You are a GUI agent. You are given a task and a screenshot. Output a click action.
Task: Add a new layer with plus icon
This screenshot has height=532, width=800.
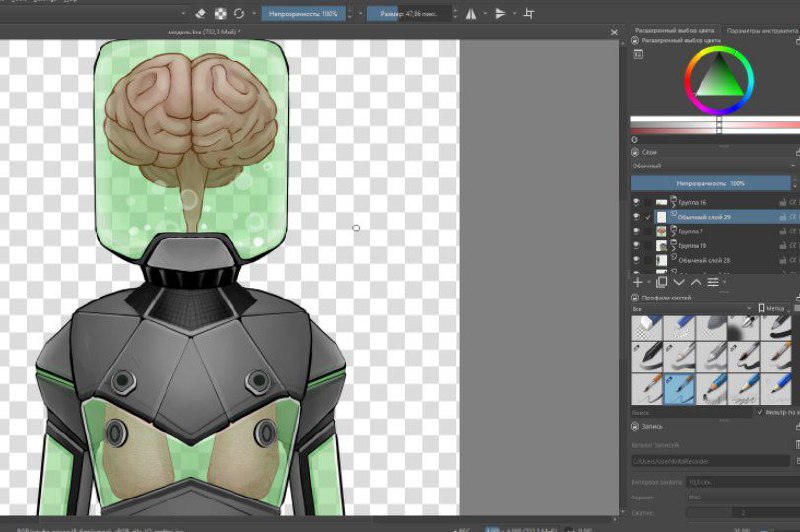click(x=638, y=282)
